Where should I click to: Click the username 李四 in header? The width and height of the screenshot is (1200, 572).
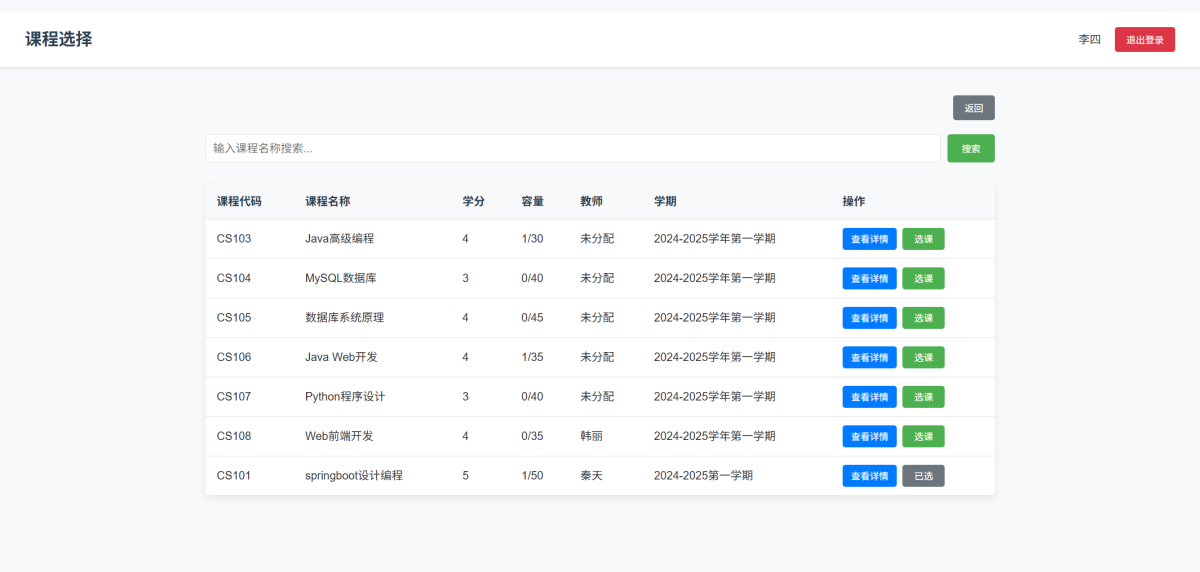pyautogui.click(x=1089, y=40)
